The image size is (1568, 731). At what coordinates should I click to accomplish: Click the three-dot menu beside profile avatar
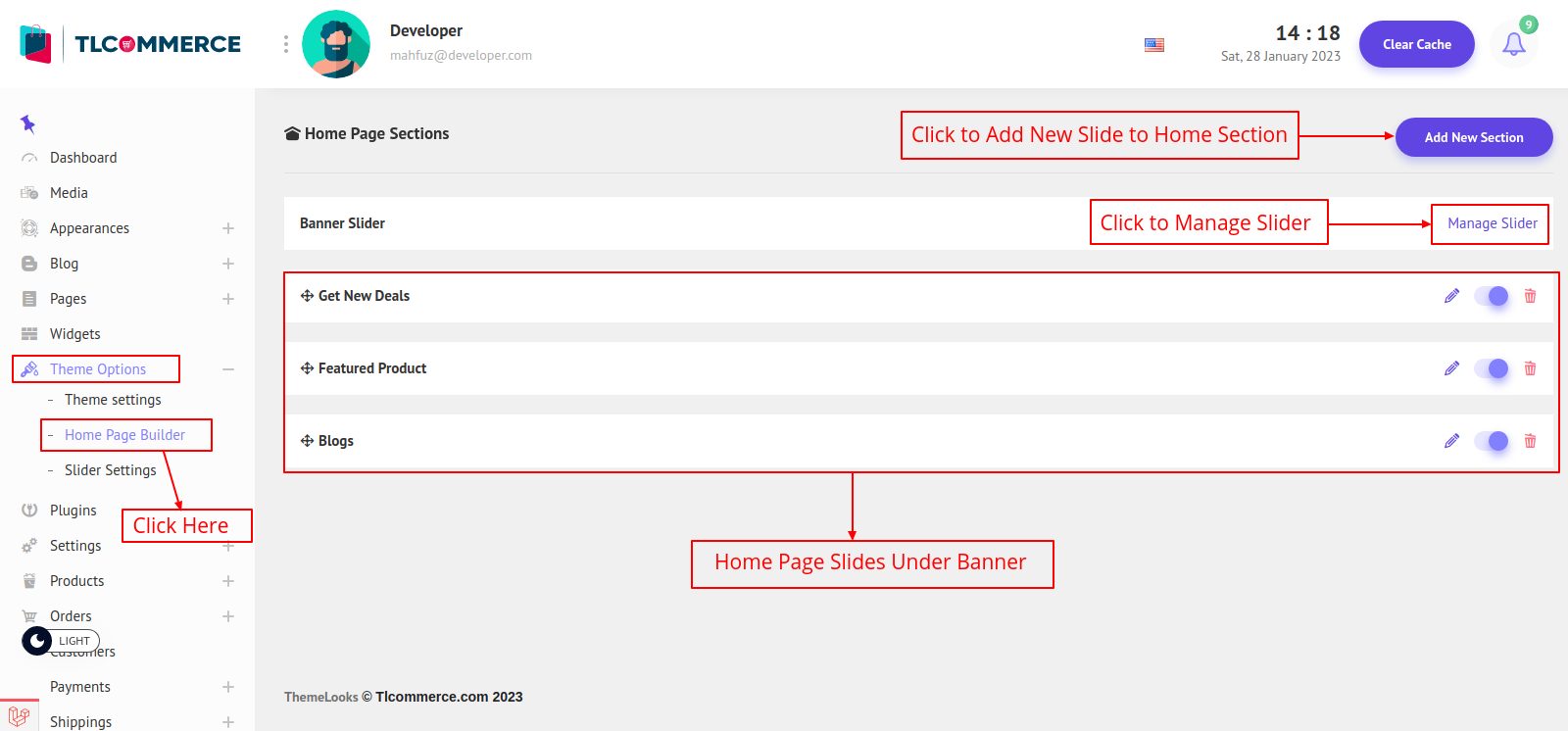pos(286,44)
